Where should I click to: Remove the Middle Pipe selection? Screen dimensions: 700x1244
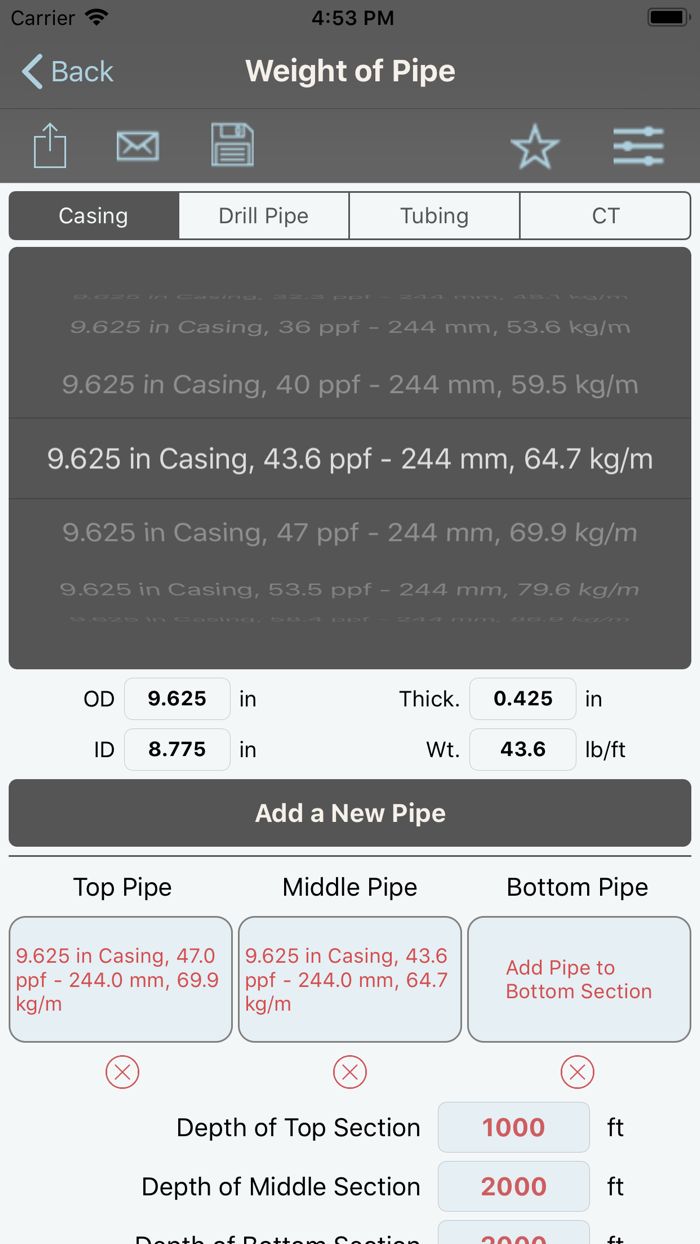[x=349, y=1071]
